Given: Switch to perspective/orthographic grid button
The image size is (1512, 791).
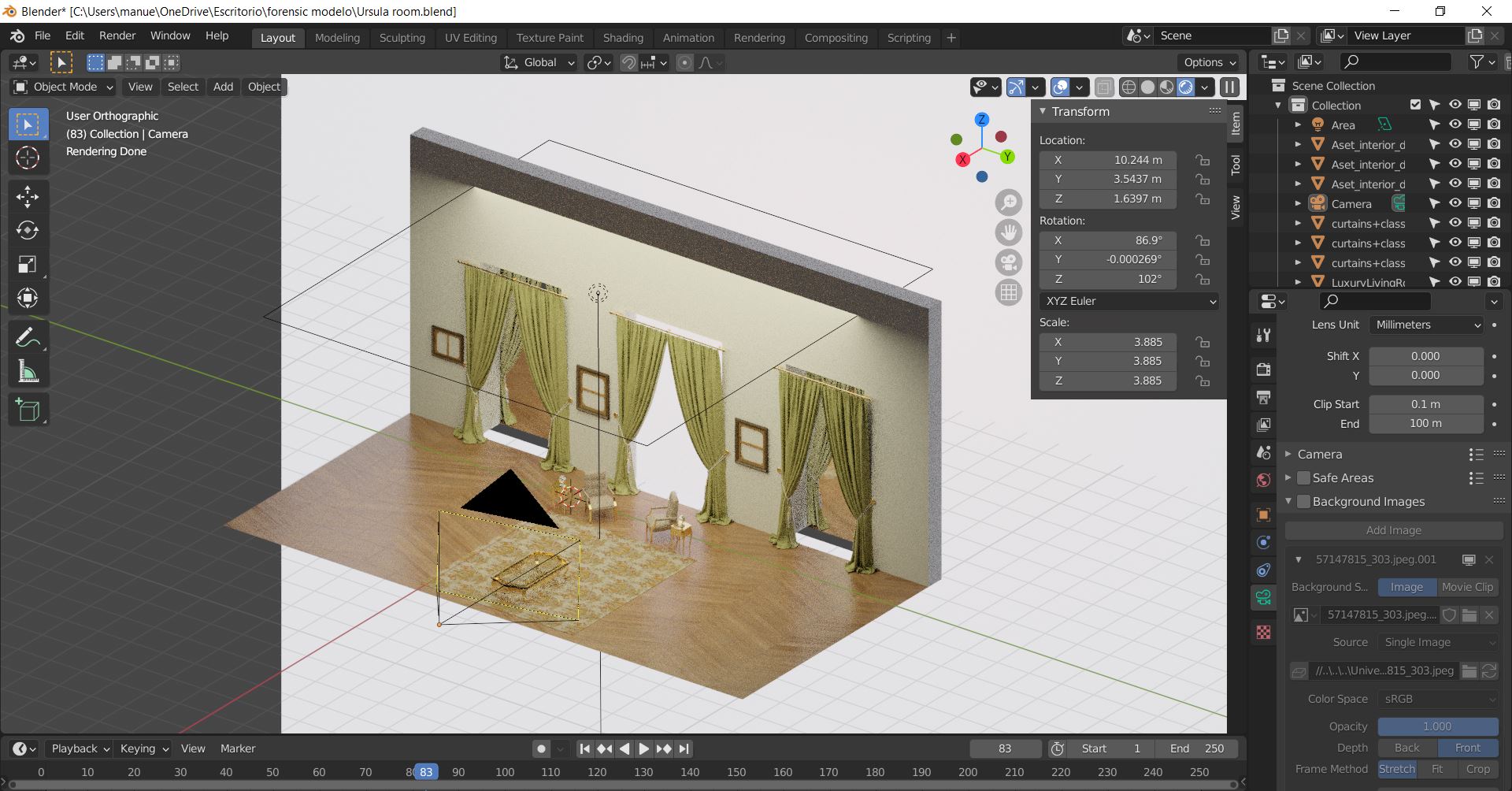Looking at the screenshot, I should tap(1008, 292).
